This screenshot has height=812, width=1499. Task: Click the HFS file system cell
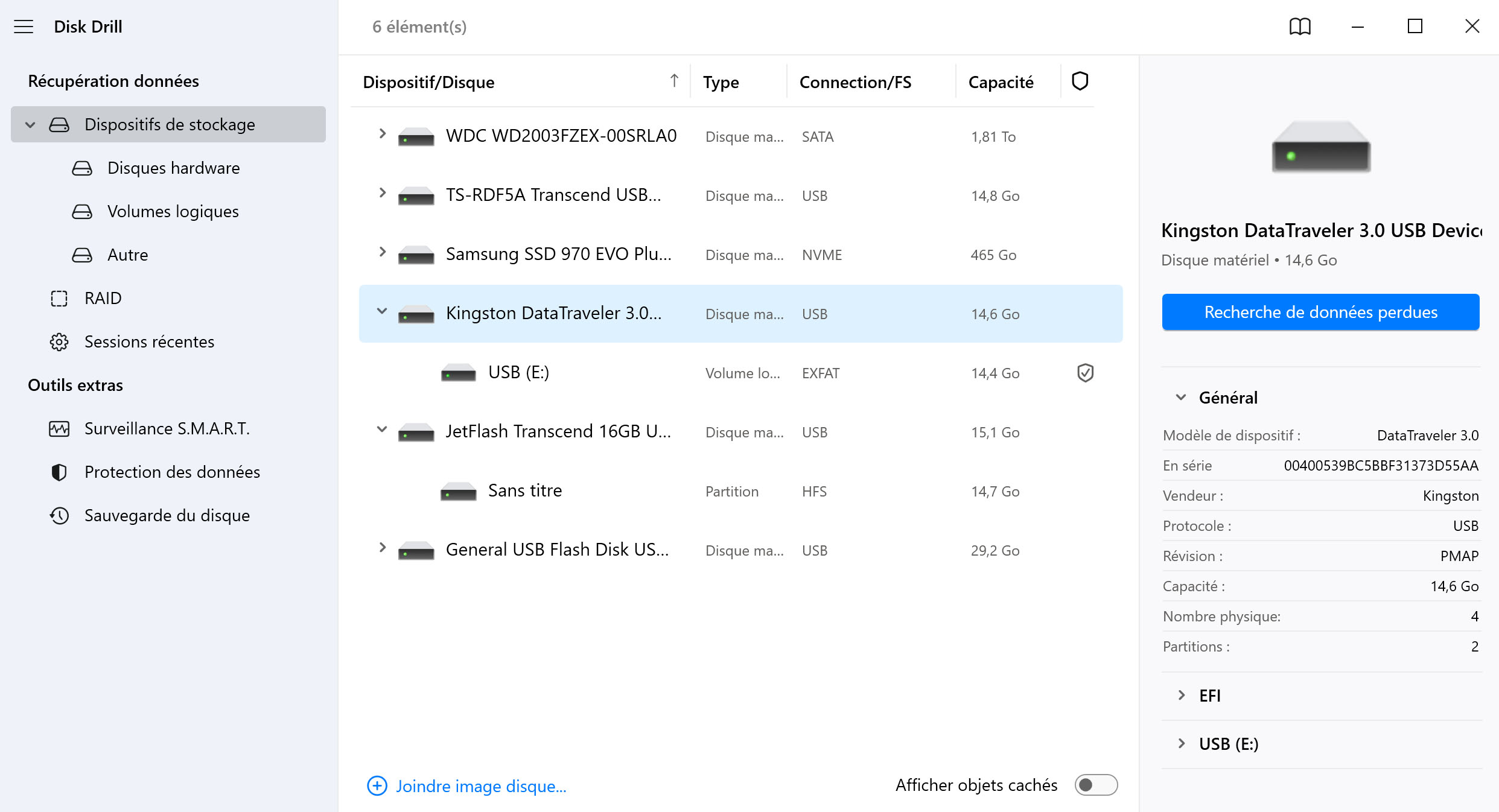pyautogui.click(x=814, y=492)
